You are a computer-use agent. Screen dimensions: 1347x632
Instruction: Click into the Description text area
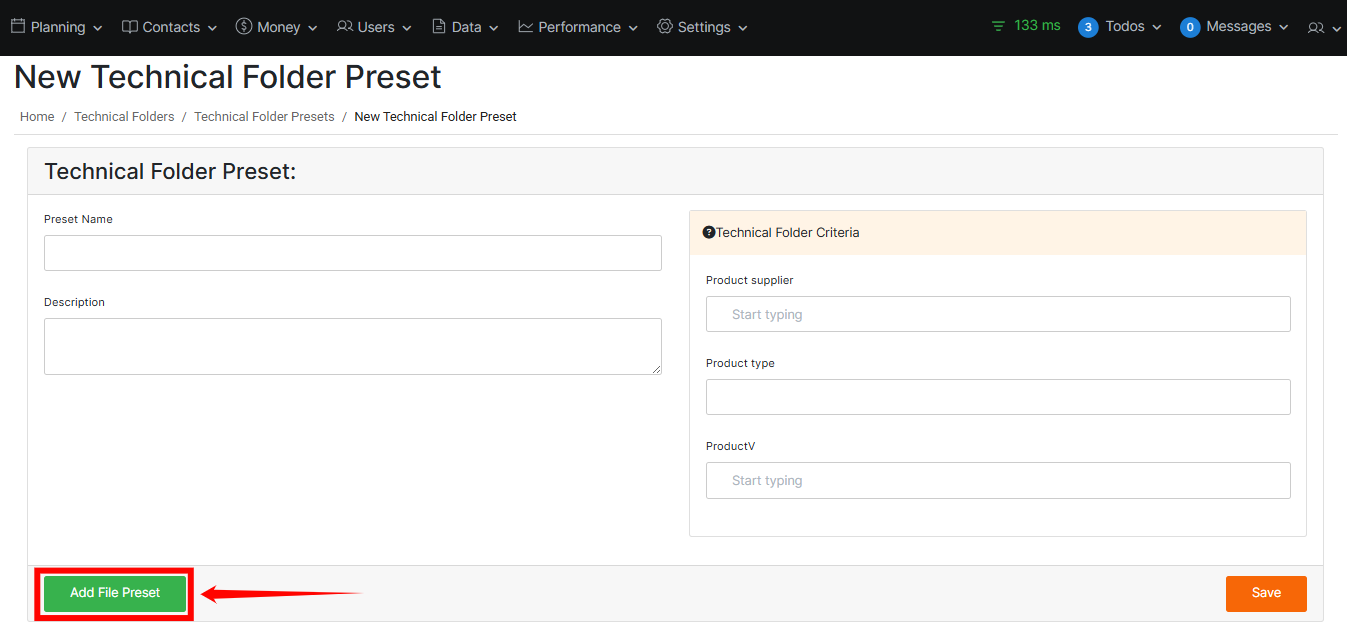pos(353,346)
